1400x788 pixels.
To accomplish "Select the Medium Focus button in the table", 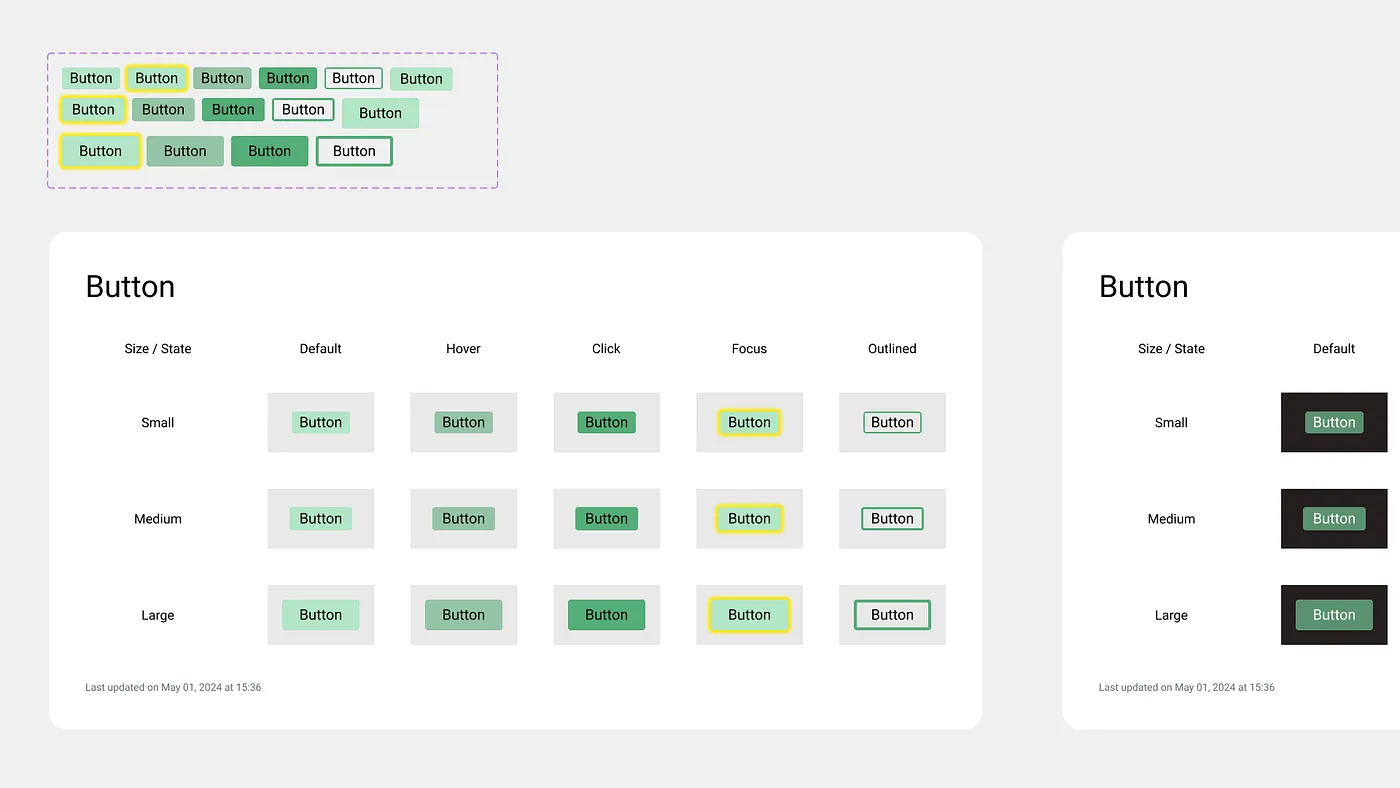I will click(749, 518).
